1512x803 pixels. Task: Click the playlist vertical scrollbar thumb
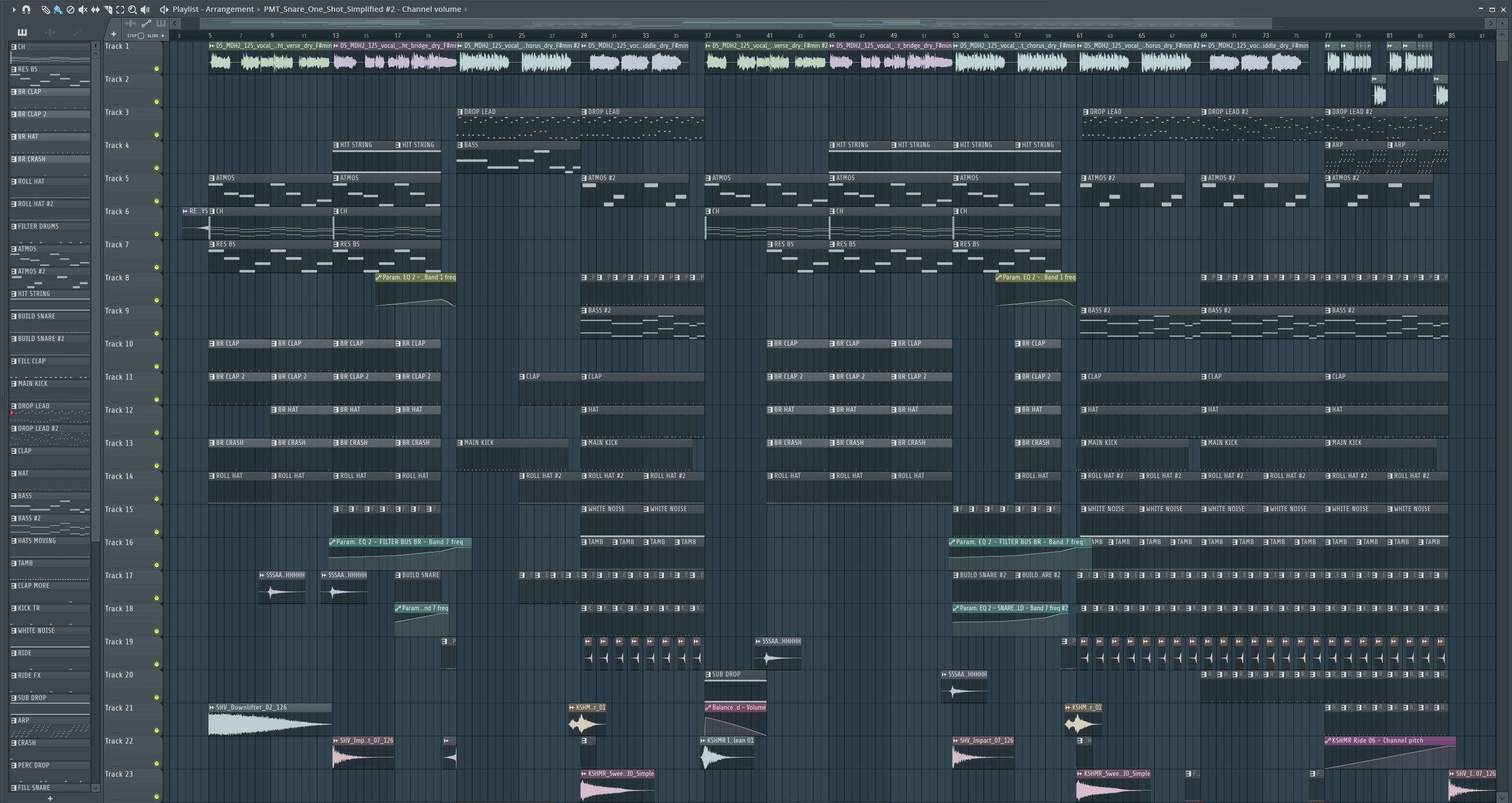(x=1503, y=51)
